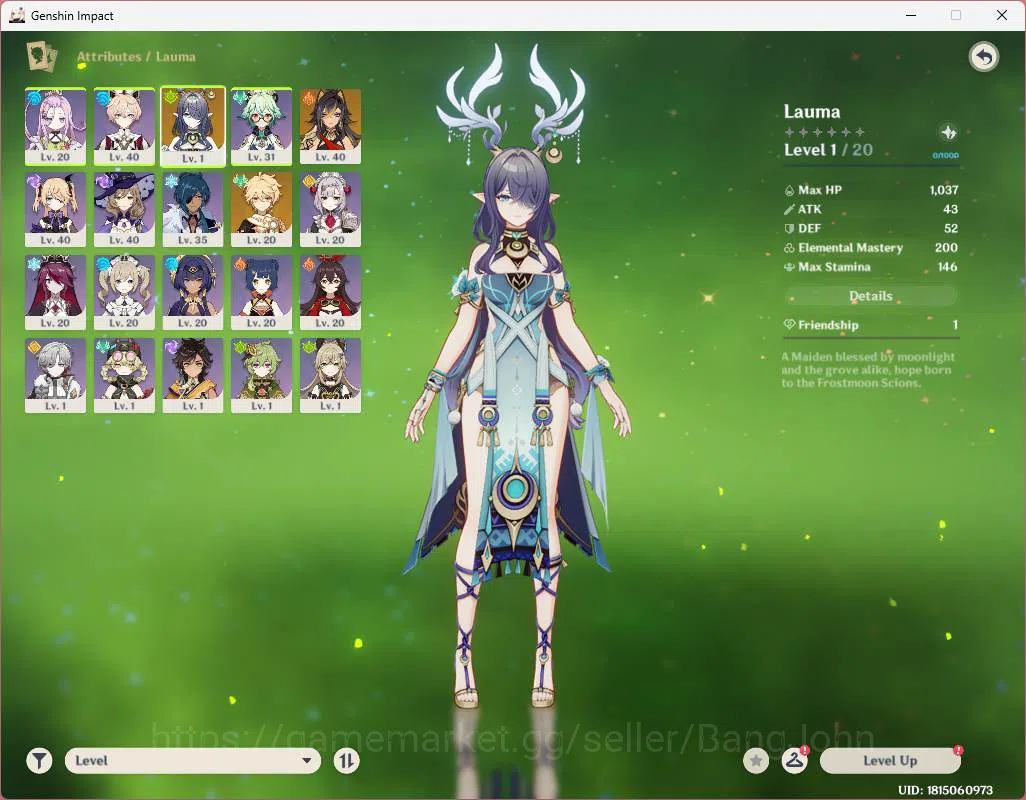Open the ascension sparkle icon beside Level
Viewport: 1026px width, 800px height.
point(948,133)
